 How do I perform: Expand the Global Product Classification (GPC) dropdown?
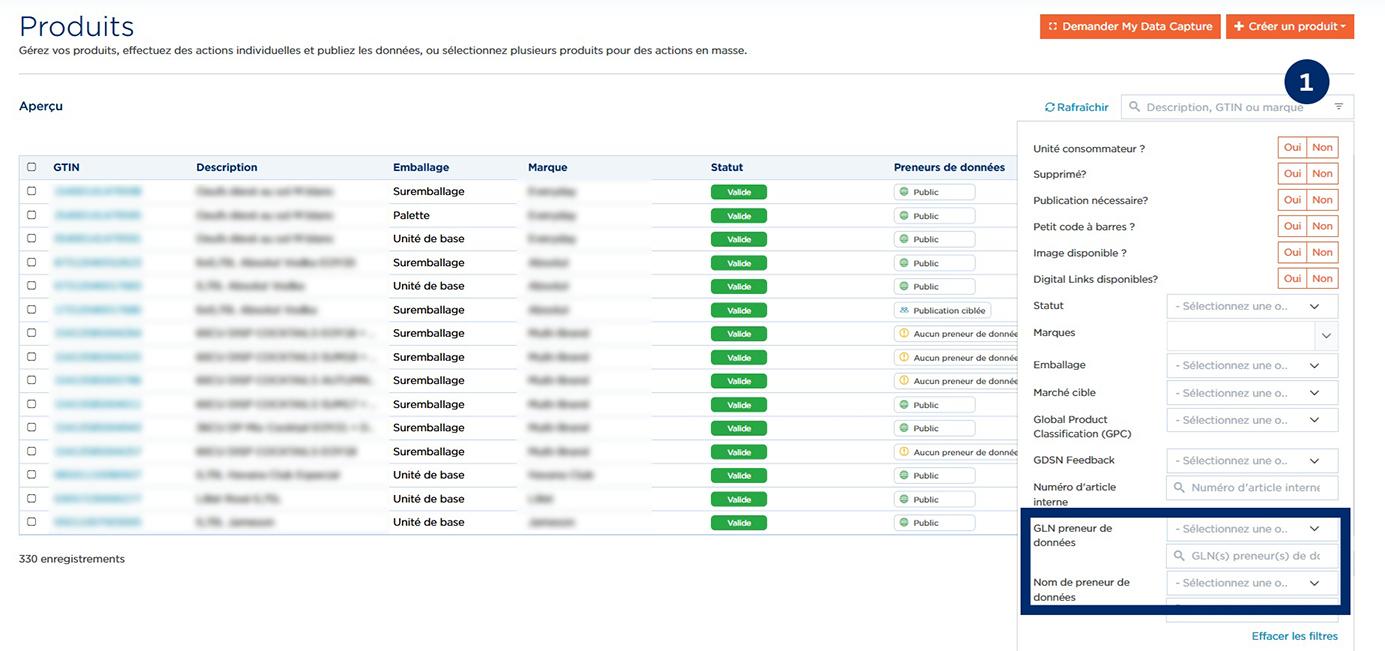pyautogui.click(x=1252, y=420)
